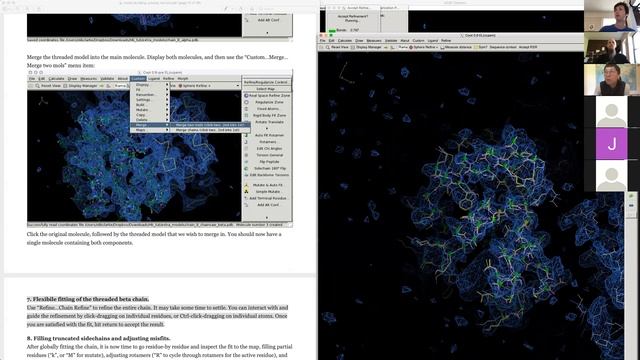The width and height of the screenshot is (640, 360).
Task: Select third participant video tile from top
Action: point(612,80)
